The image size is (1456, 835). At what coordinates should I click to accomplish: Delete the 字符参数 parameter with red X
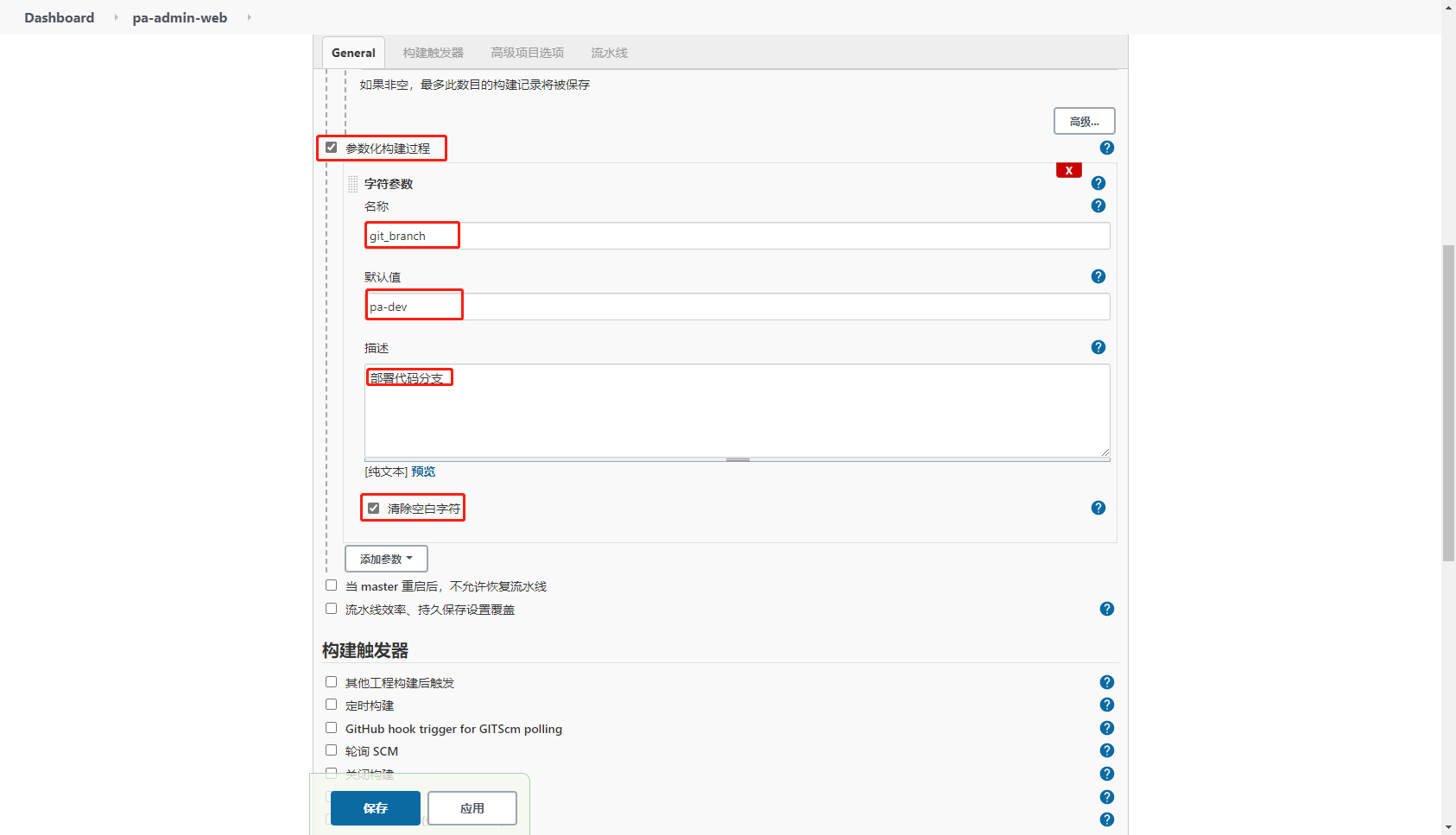(x=1068, y=170)
